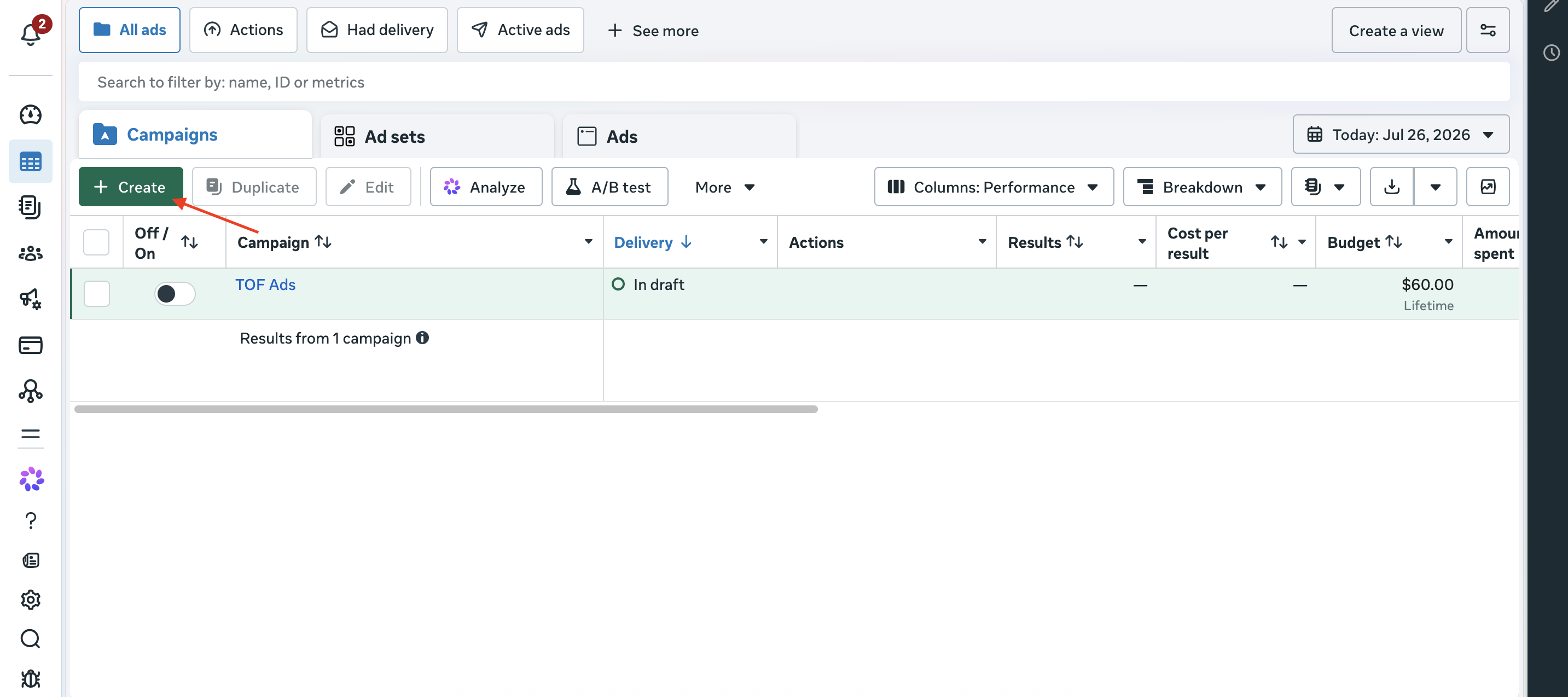The height and width of the screenshot is (697, 1568).
Task: Click the Create a view button
Action: coord(1396,31)
